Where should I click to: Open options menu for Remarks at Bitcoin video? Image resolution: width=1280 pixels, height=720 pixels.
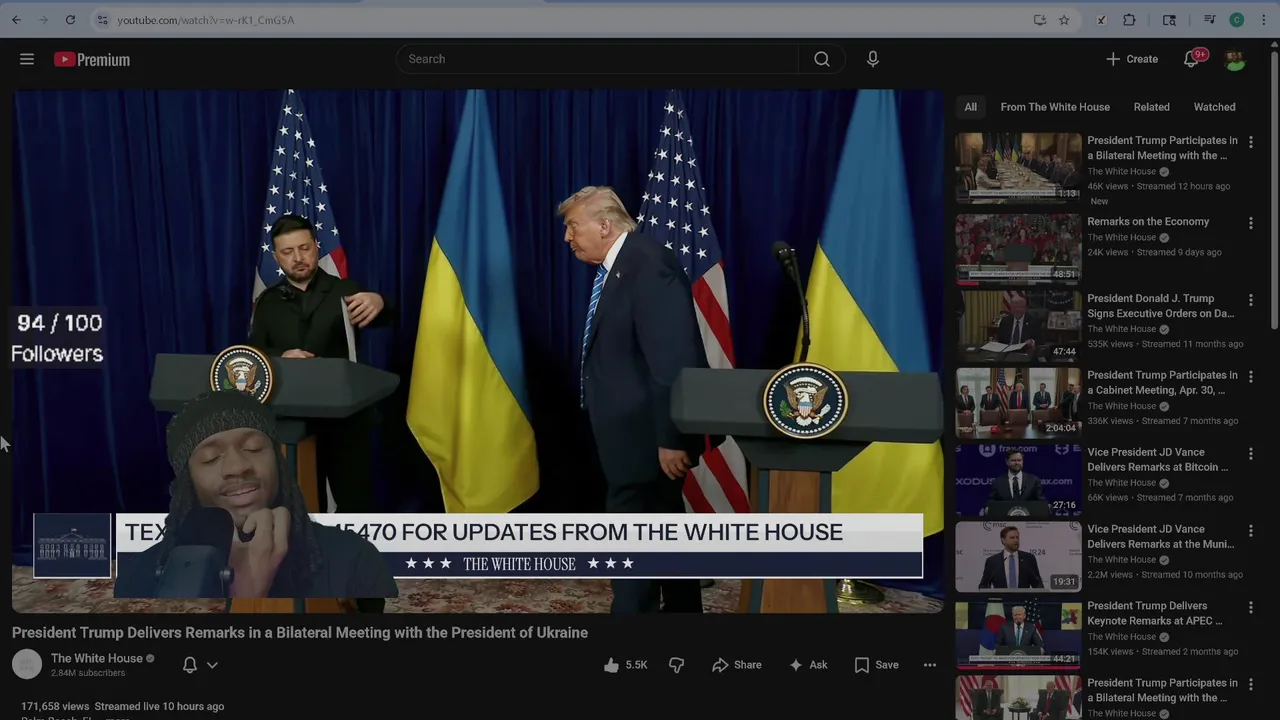[1250, 455]
